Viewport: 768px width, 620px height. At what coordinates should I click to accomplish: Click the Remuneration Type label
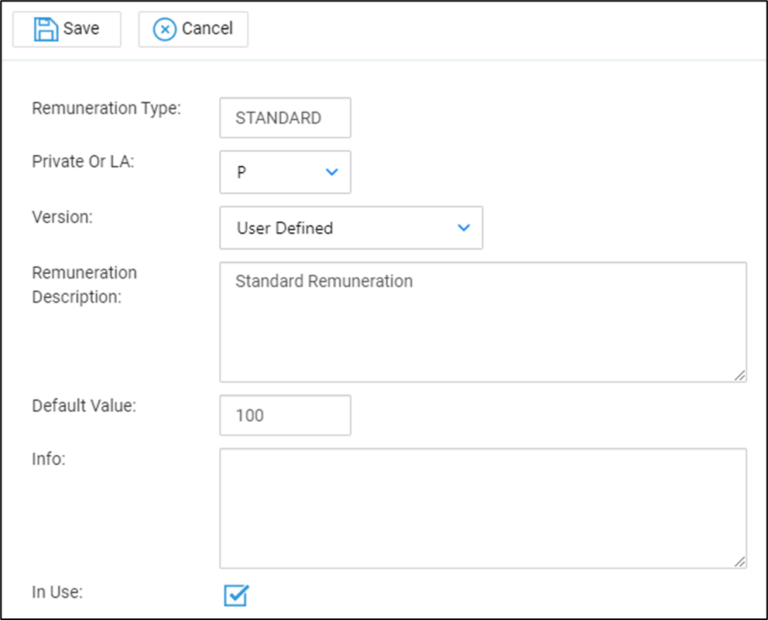coord(107,109)
